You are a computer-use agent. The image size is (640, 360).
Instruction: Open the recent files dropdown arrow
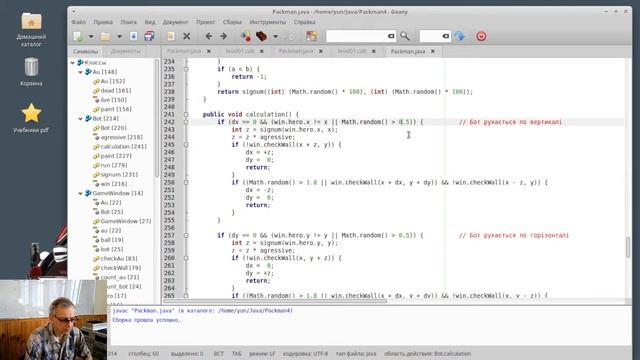coord(119,36)
